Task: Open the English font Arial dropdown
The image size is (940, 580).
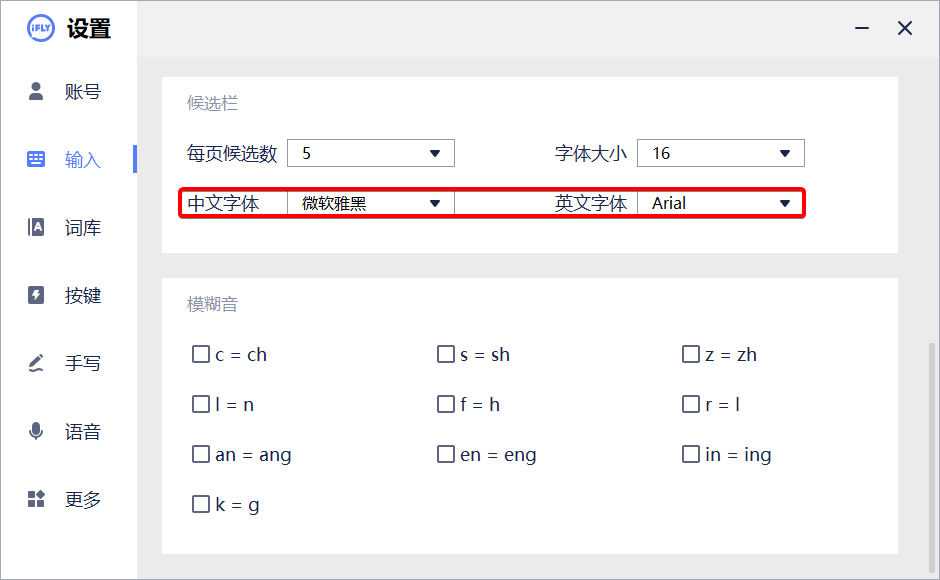Action: pos(721,202)
